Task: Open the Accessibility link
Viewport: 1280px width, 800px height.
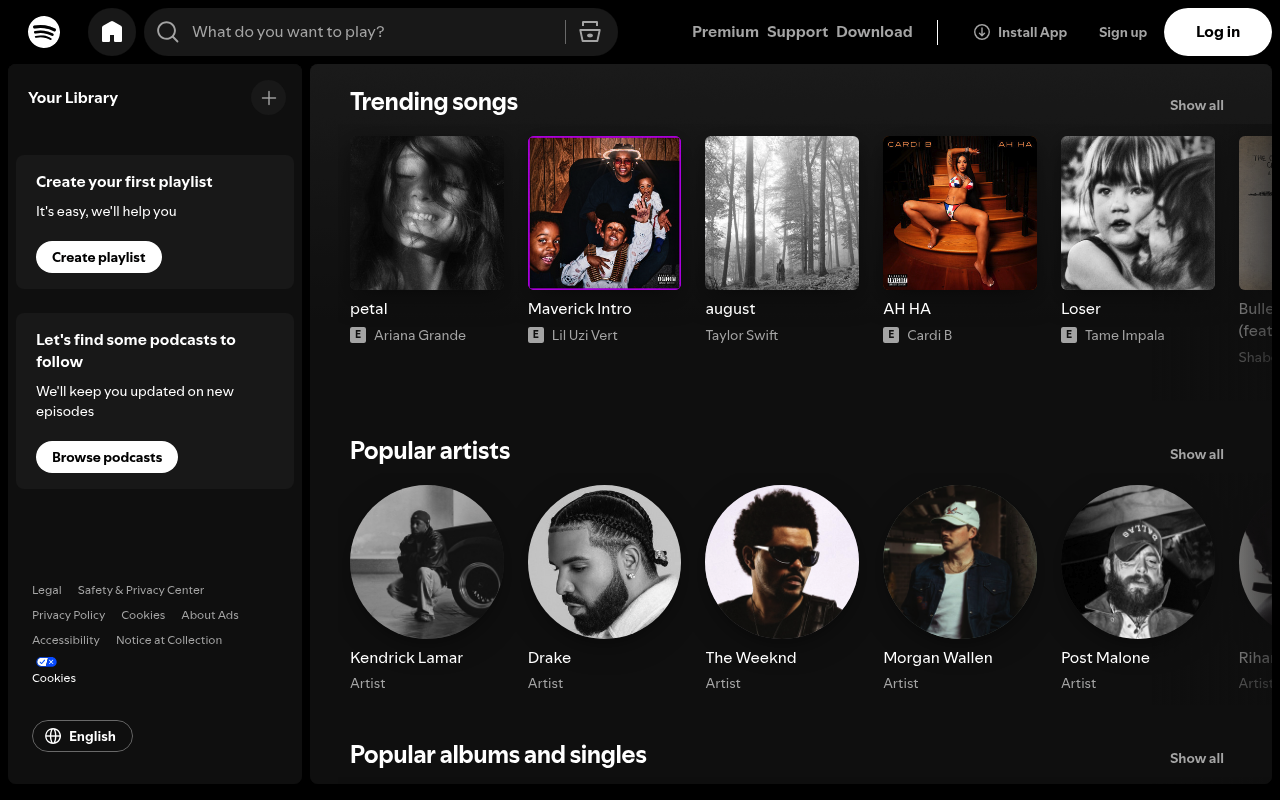Action: click(x=66, y=640)
